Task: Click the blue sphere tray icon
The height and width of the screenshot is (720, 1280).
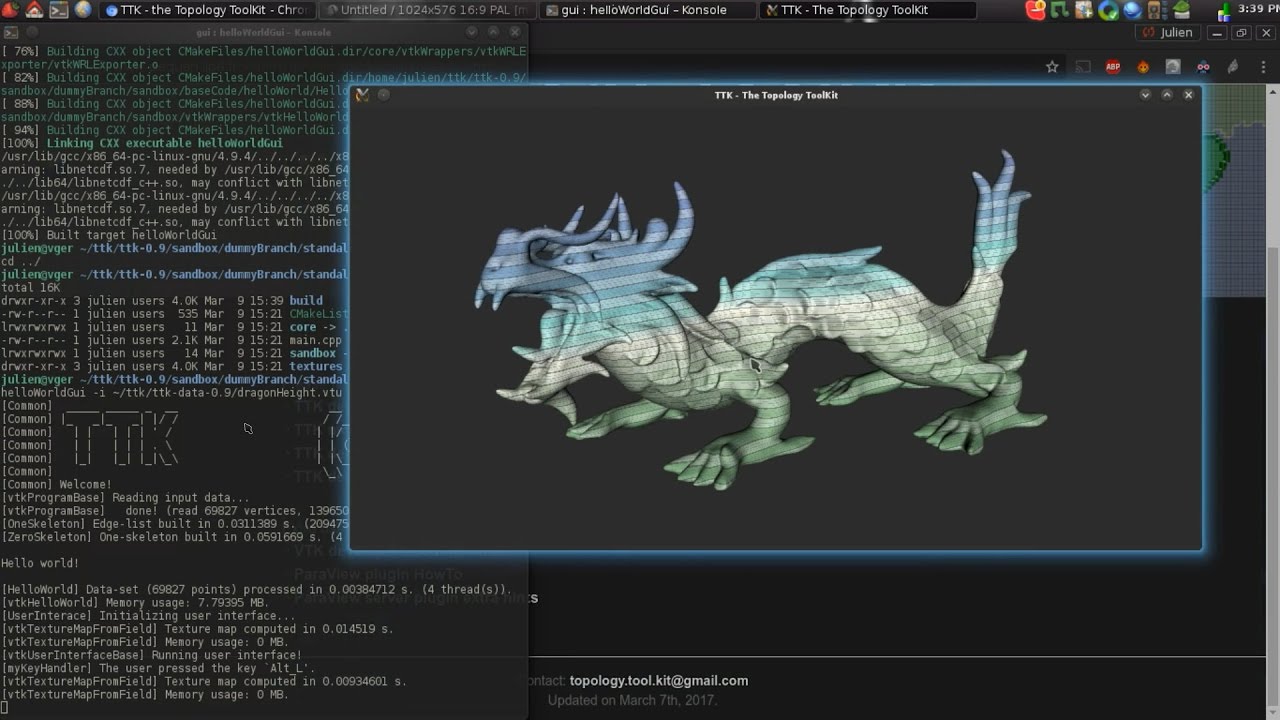Action: tap(1132, 10)
